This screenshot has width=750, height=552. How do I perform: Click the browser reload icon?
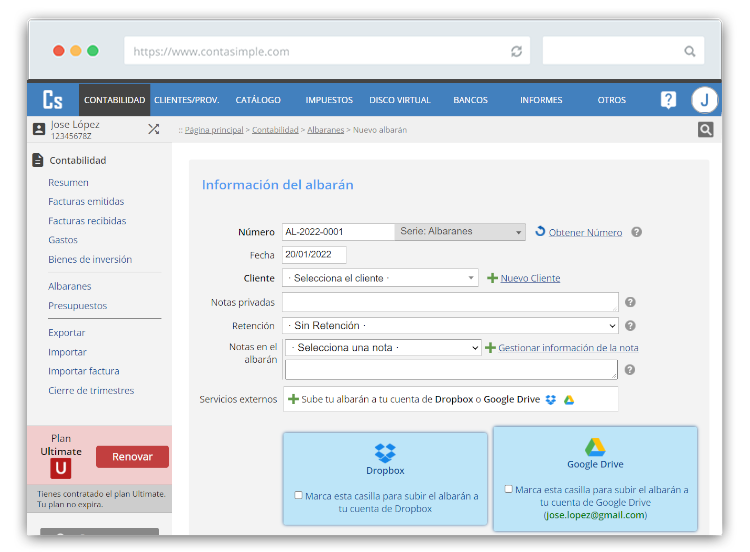pos(516,51)
